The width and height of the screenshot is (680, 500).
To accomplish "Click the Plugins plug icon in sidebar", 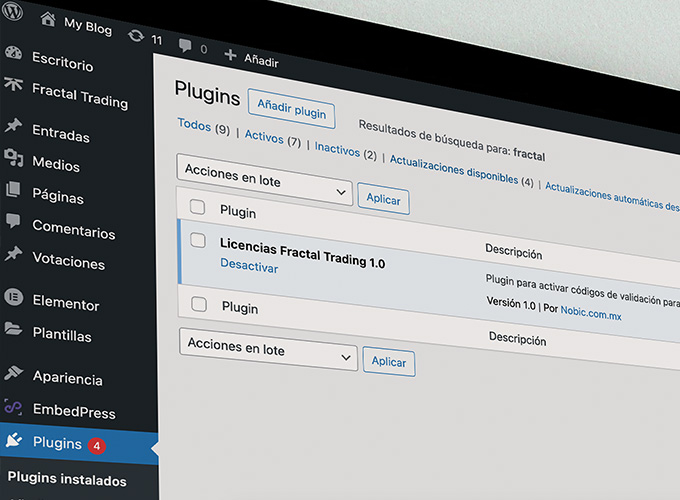I will tap(14, 440).
